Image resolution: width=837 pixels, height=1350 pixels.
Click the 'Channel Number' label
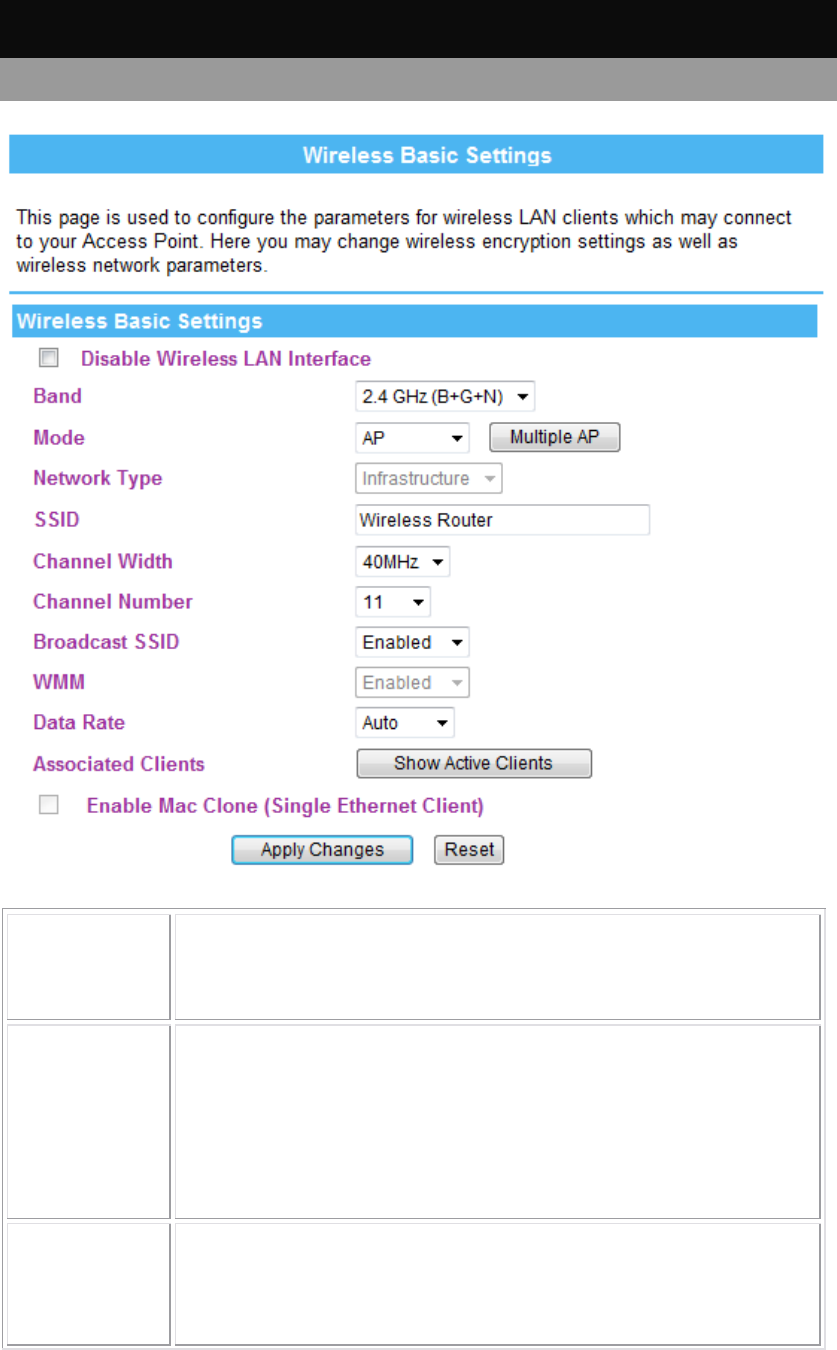[x=113, y=603]
